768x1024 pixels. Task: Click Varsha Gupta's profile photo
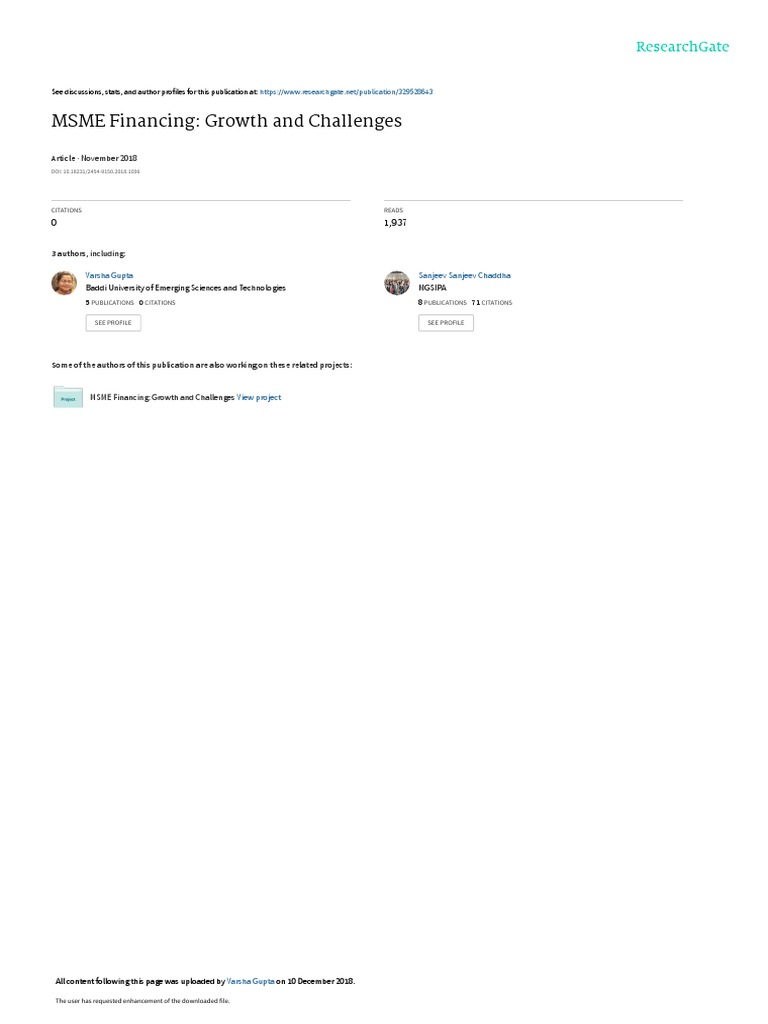64,283
